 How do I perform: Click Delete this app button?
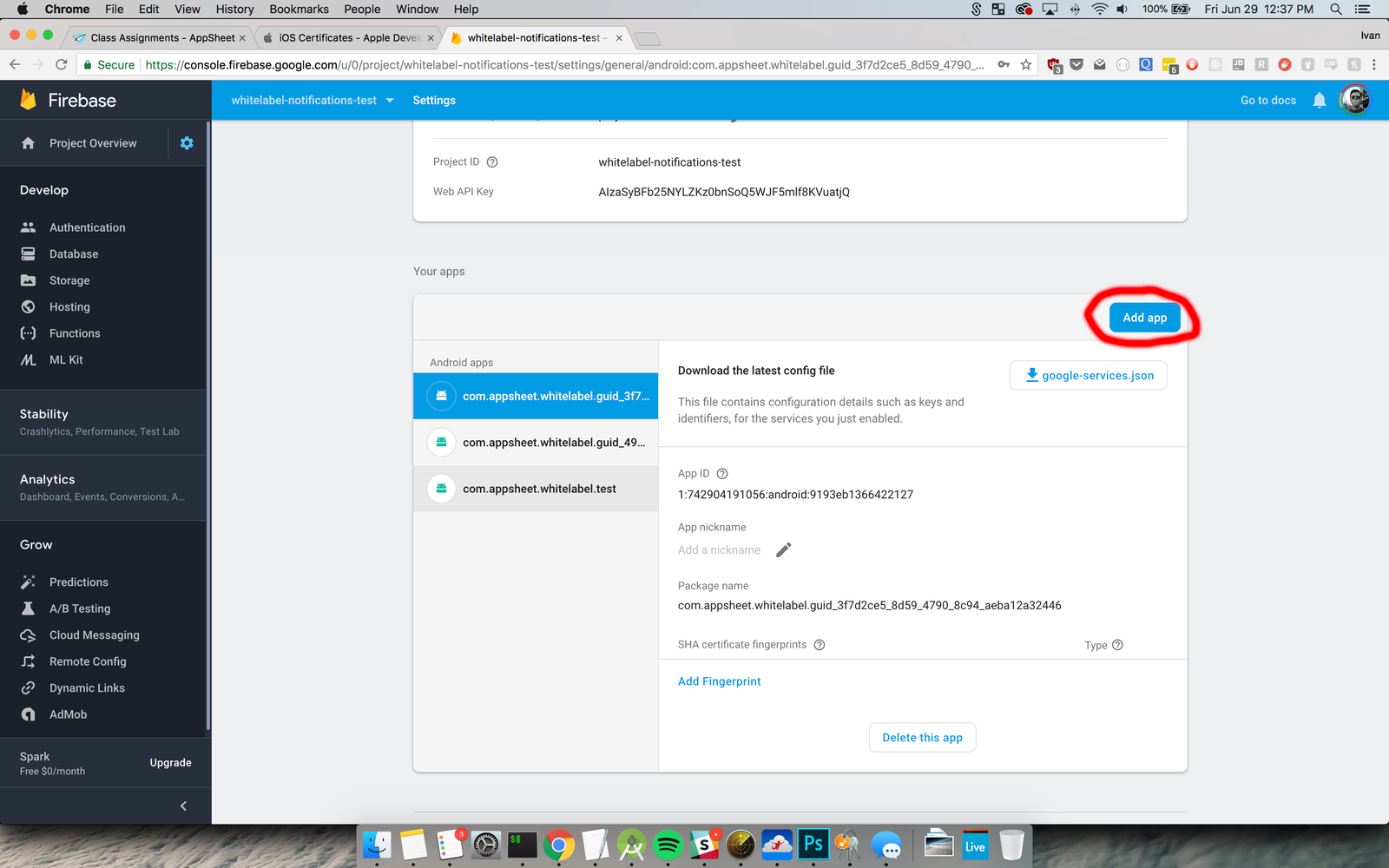922,738
